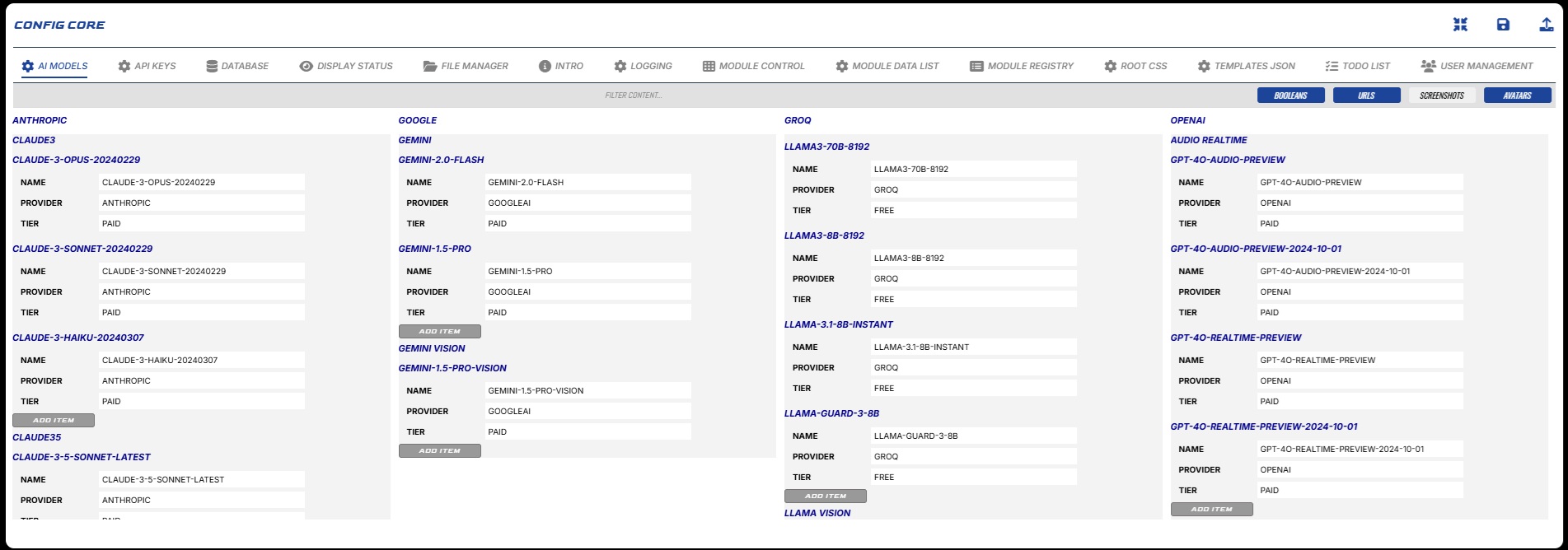Click the upload/export icon
The width and height of the screenshot is (1568, 550).
coord(1547,25)
